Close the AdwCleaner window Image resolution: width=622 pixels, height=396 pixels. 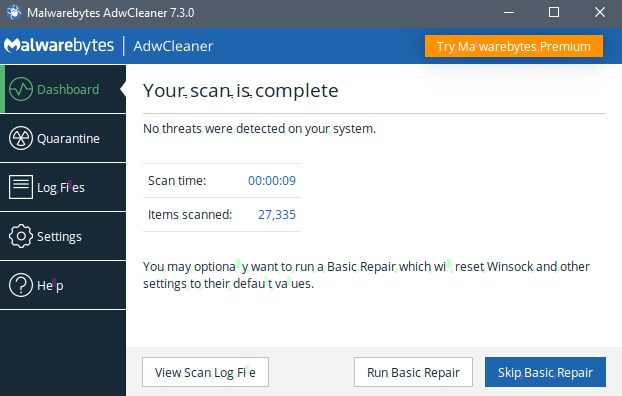tap(600, 12)
